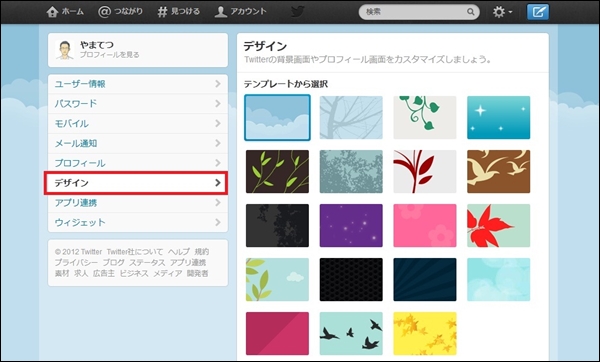The height and width of the screenshot is (362, 600).
Task: Click the search magnifier icon
Action: (470, 12)
